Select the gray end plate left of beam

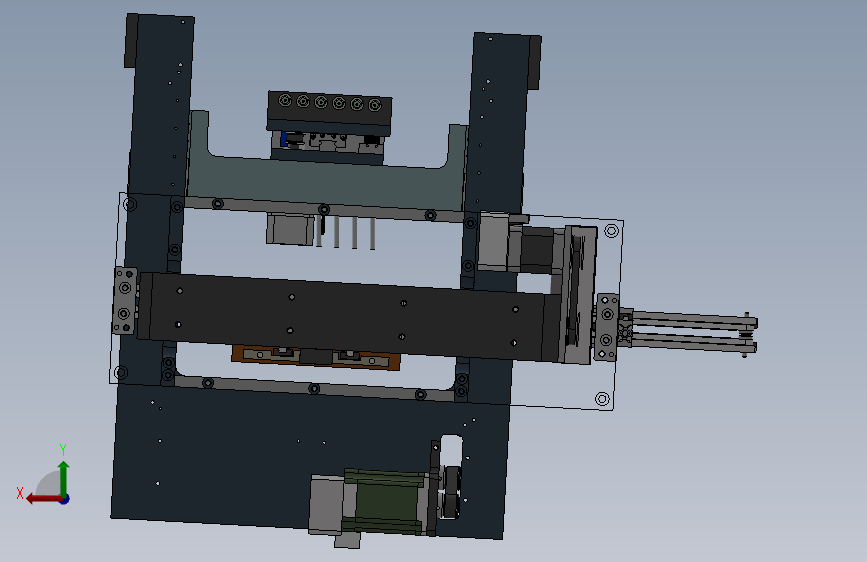(125, 301)
